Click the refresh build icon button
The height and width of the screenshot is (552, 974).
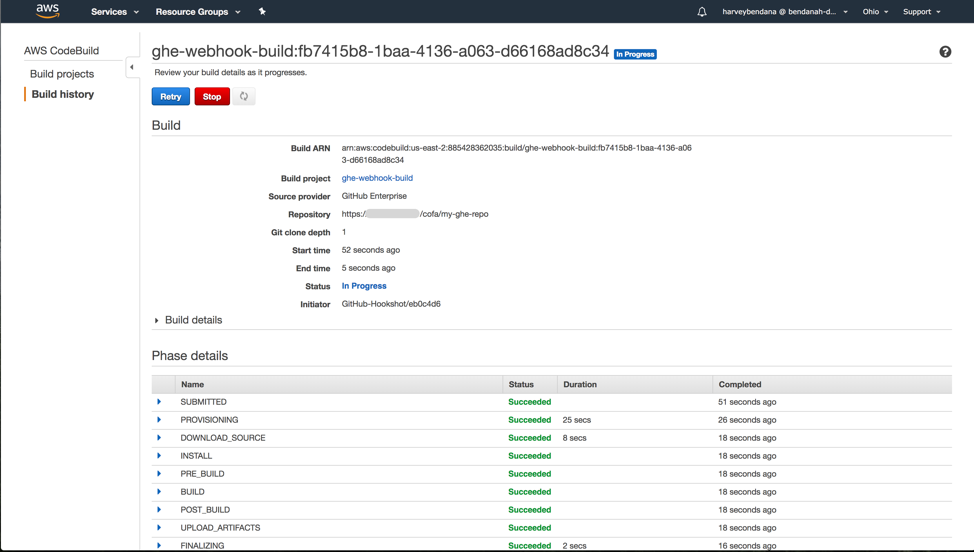(244, 96)
